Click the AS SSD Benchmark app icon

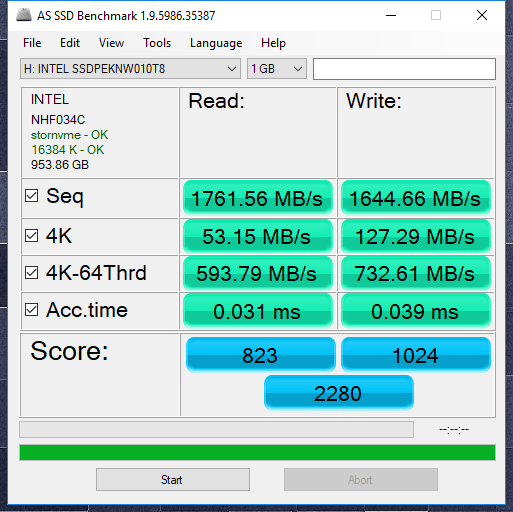point(24,15)
